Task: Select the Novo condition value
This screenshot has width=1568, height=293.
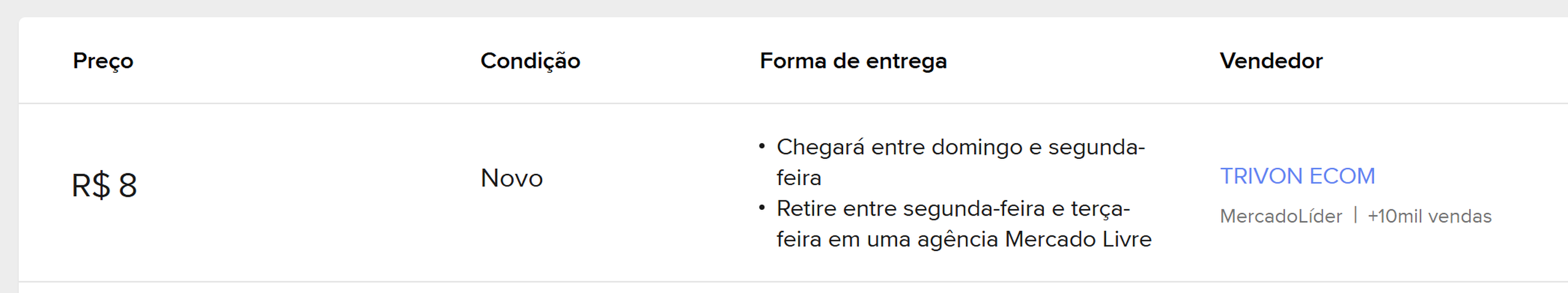Action: (x=511, y=179)
